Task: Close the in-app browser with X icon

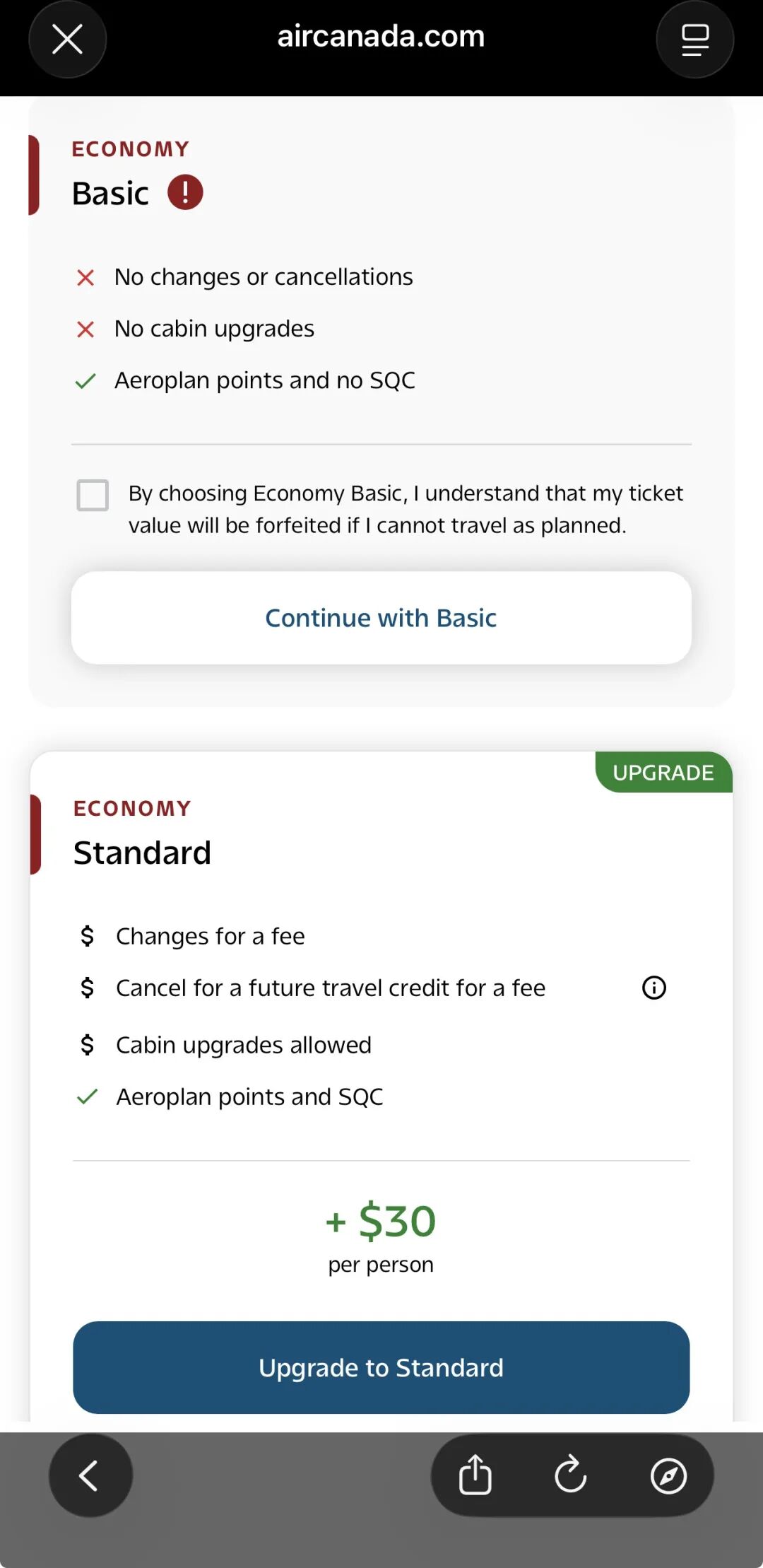Action: tap(67, 39)
